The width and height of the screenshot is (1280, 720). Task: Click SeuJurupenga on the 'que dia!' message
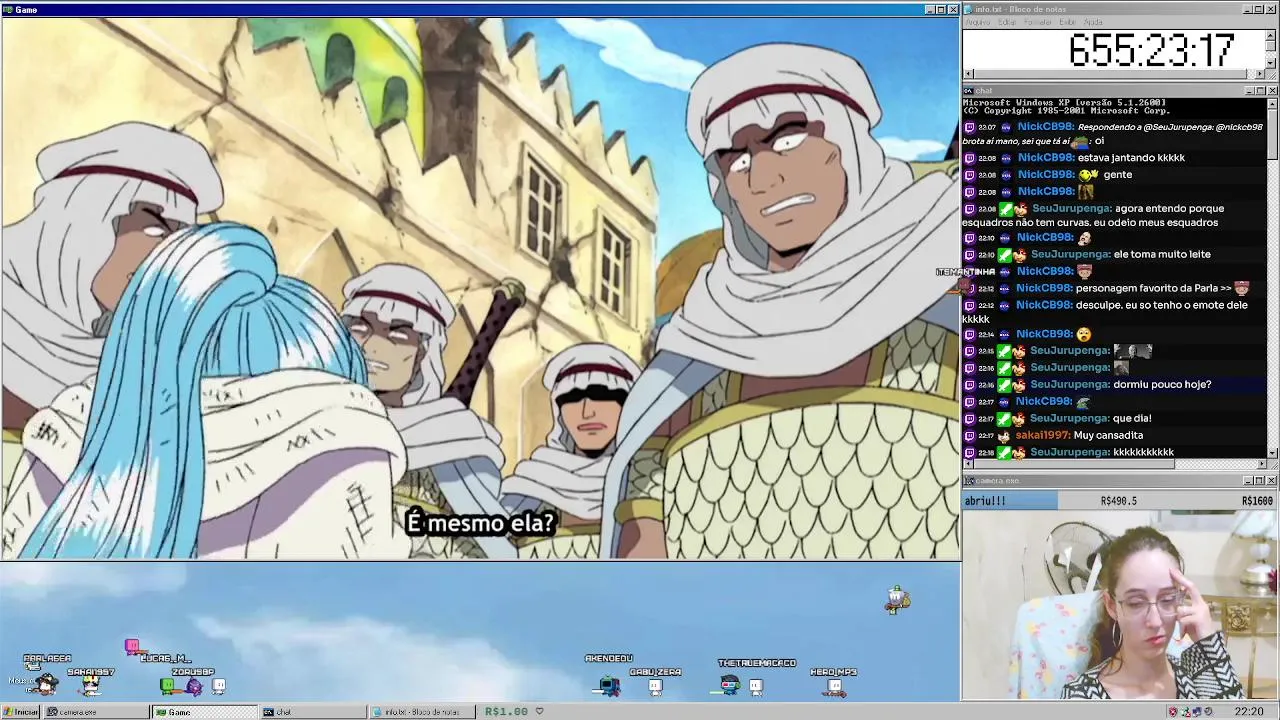(1069, 419)
